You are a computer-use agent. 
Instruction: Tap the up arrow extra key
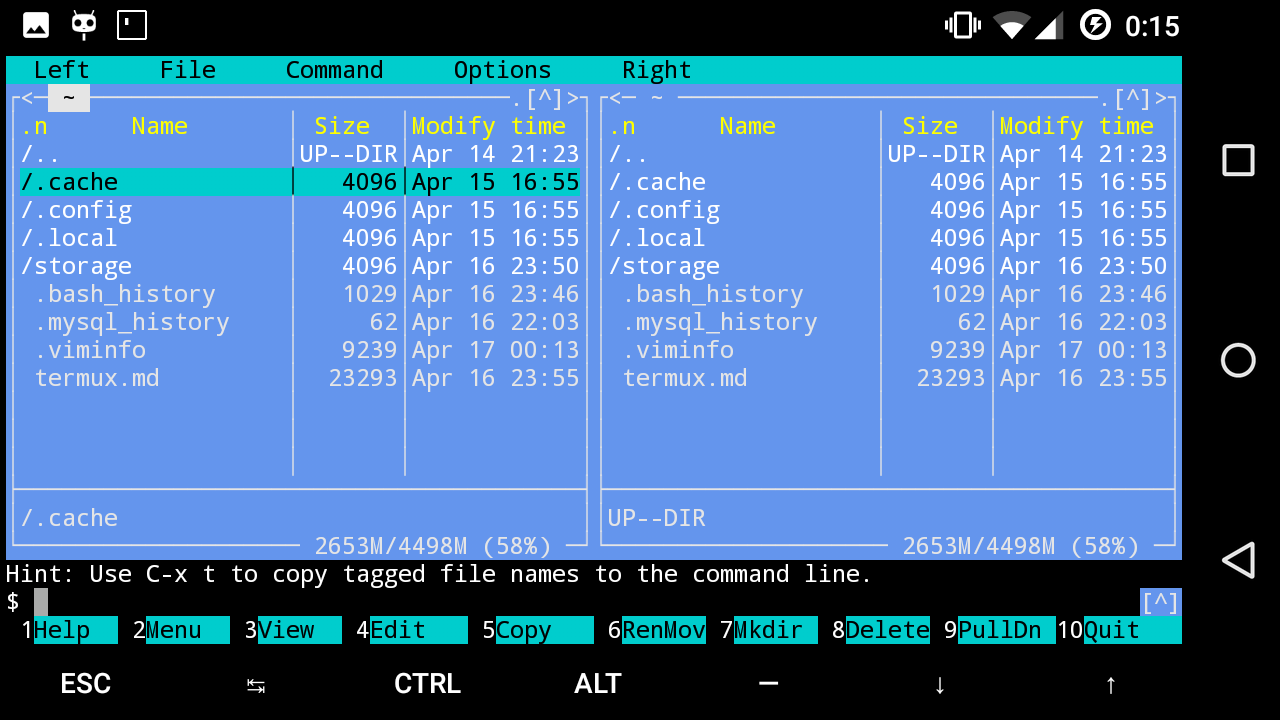(1110, 685)
